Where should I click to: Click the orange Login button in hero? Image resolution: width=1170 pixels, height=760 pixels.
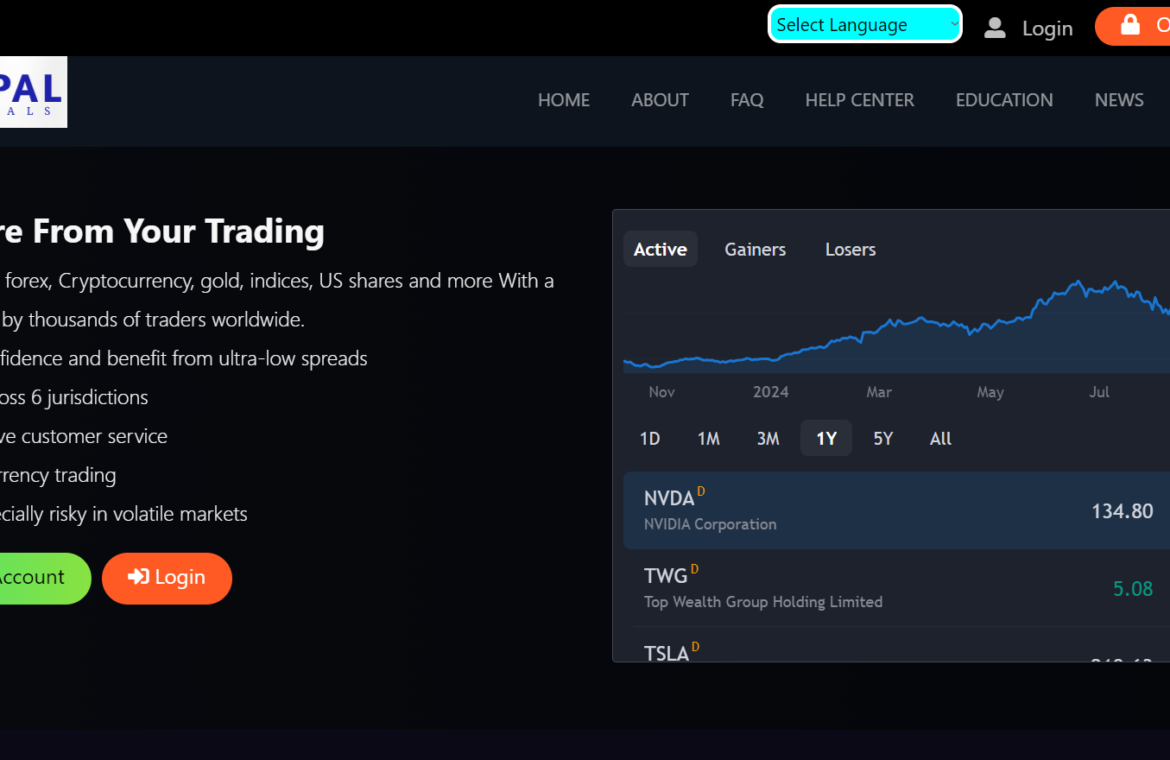point(167,578)
